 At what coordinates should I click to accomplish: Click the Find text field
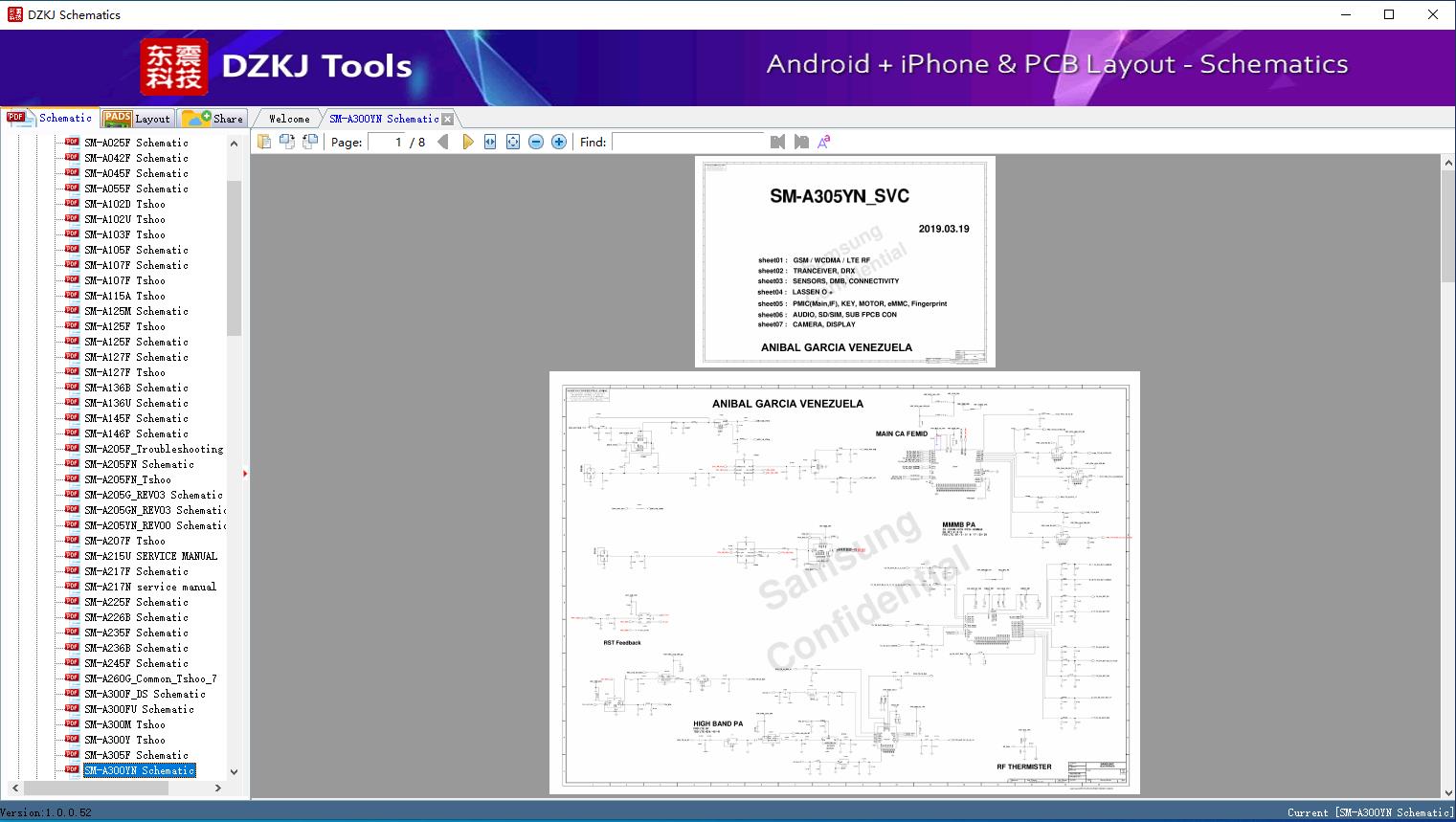pyautogui.click(x=689, y=142)
